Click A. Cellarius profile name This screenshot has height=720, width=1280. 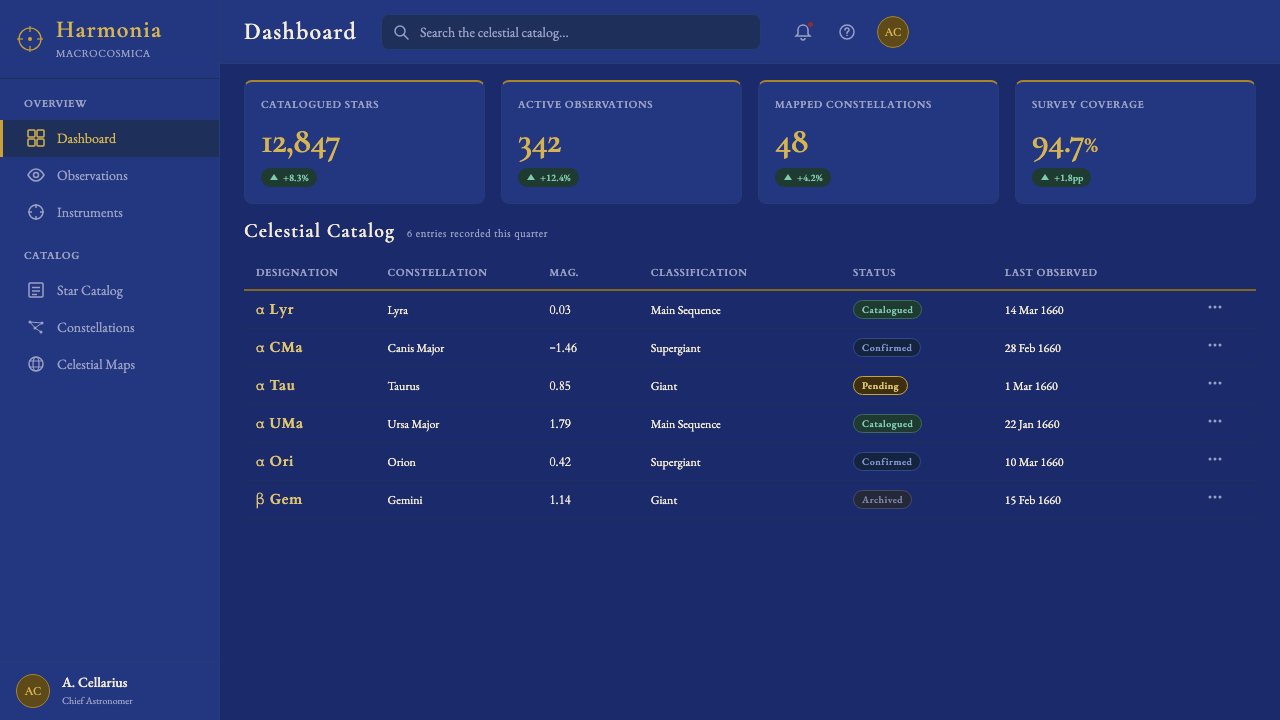coord(95,683)
